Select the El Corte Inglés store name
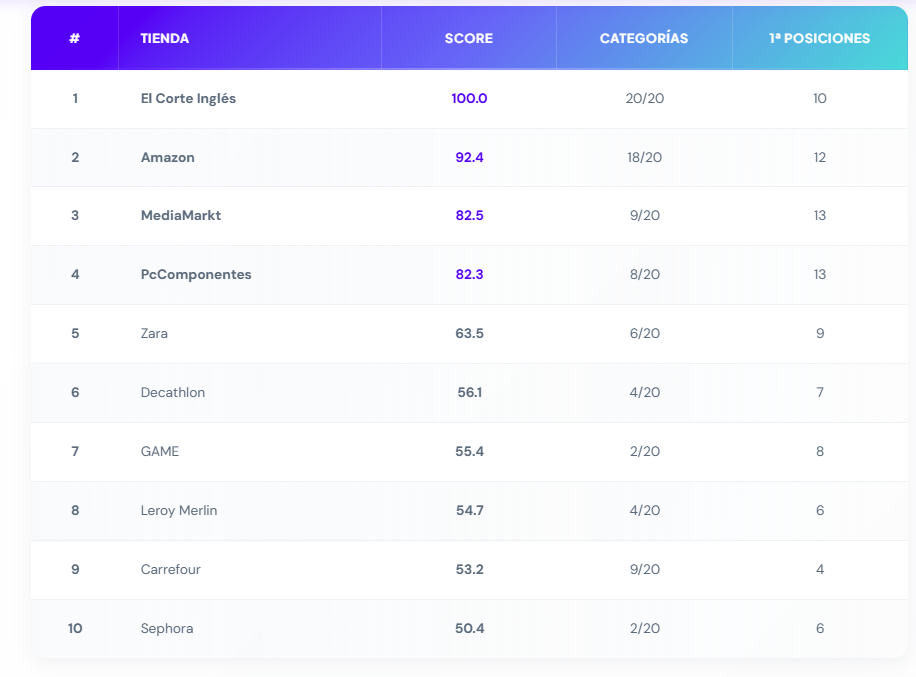 pos(188,99)
